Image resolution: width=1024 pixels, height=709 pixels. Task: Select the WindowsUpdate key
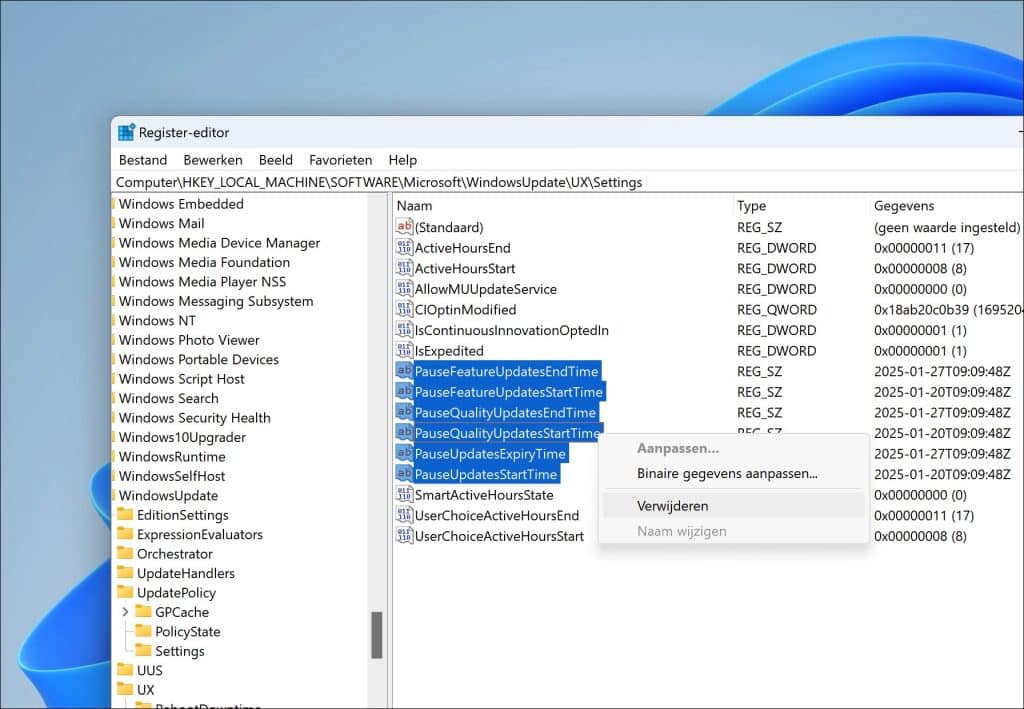(168, 496)
